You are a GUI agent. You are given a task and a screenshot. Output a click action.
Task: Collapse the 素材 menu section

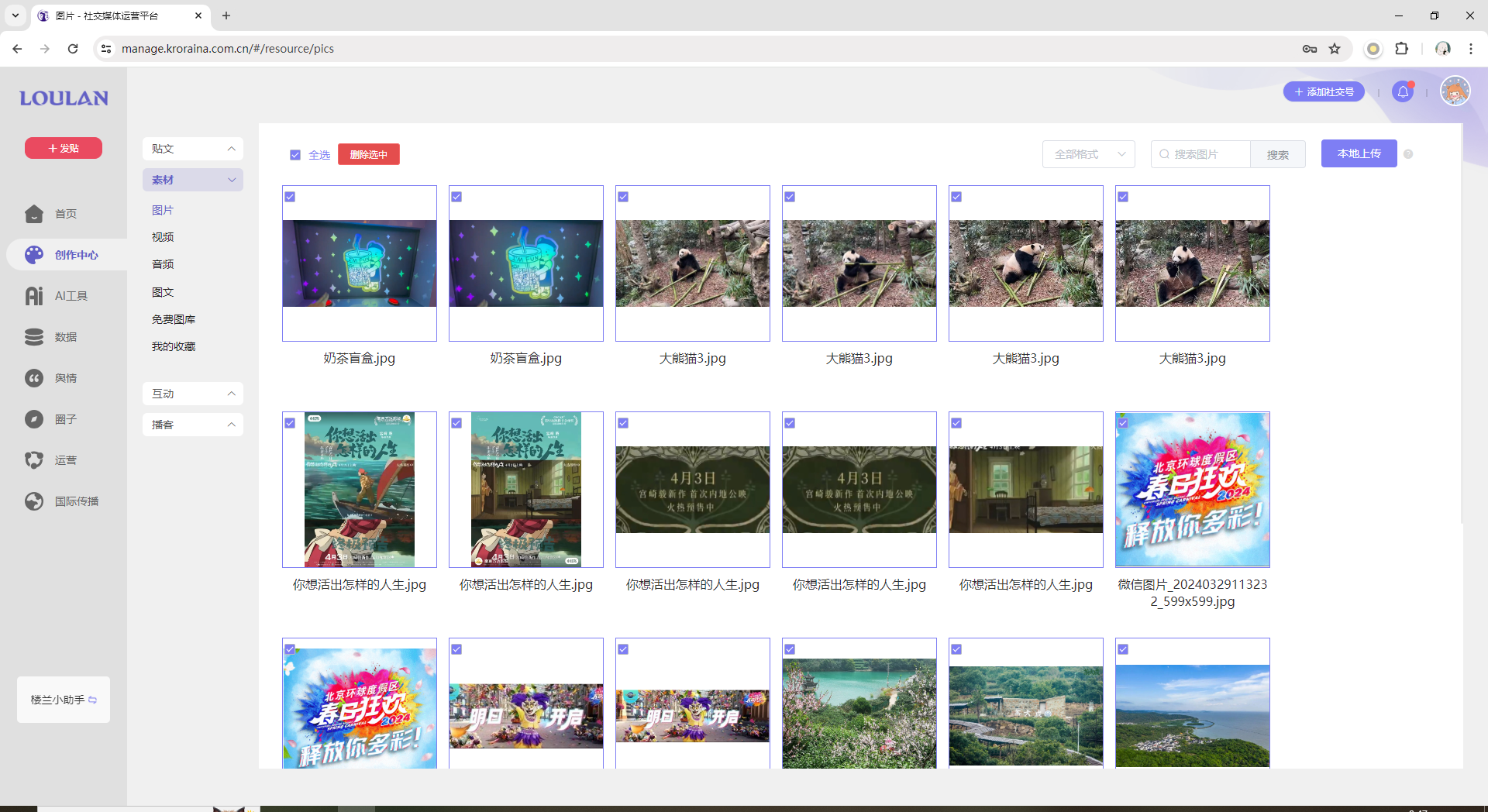(x=193, y=180)
